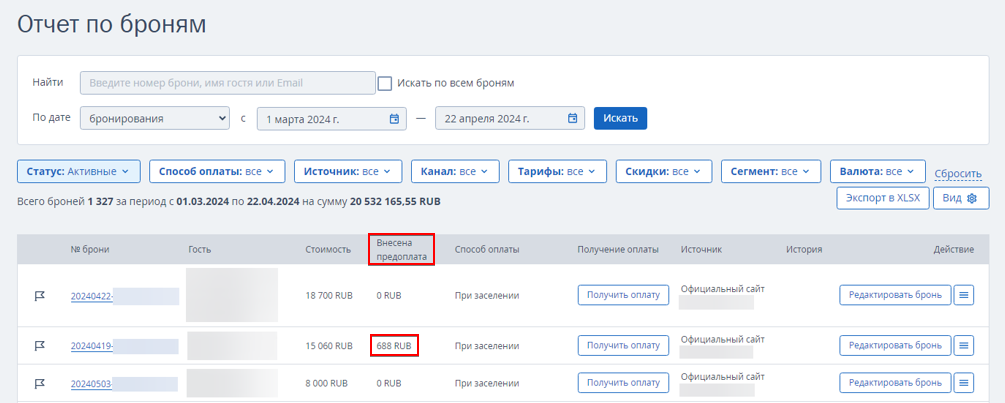Open booking link 20240422
This screenshot has width=1005, height=403.
pyautogui.click(x=92, y=295)
